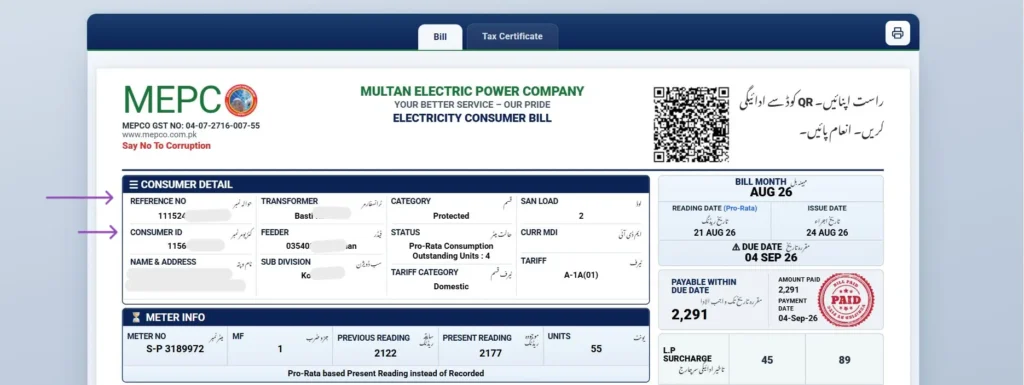Click reading date 21 AUG 26
Screen dimensions: 1024x385
714,233
